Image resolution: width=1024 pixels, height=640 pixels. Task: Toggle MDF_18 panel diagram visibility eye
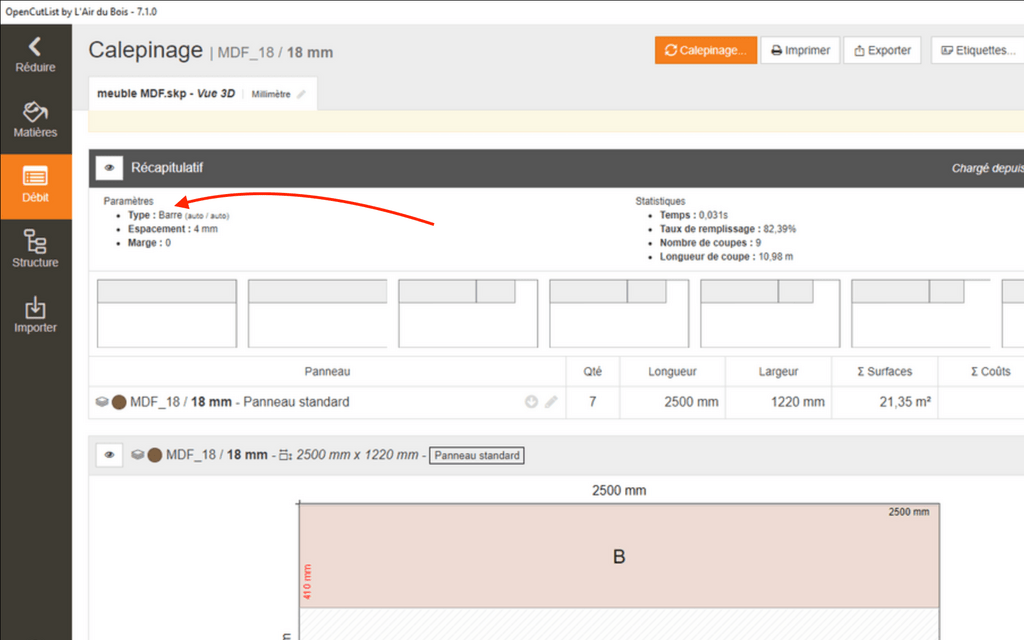coord(109,455)
